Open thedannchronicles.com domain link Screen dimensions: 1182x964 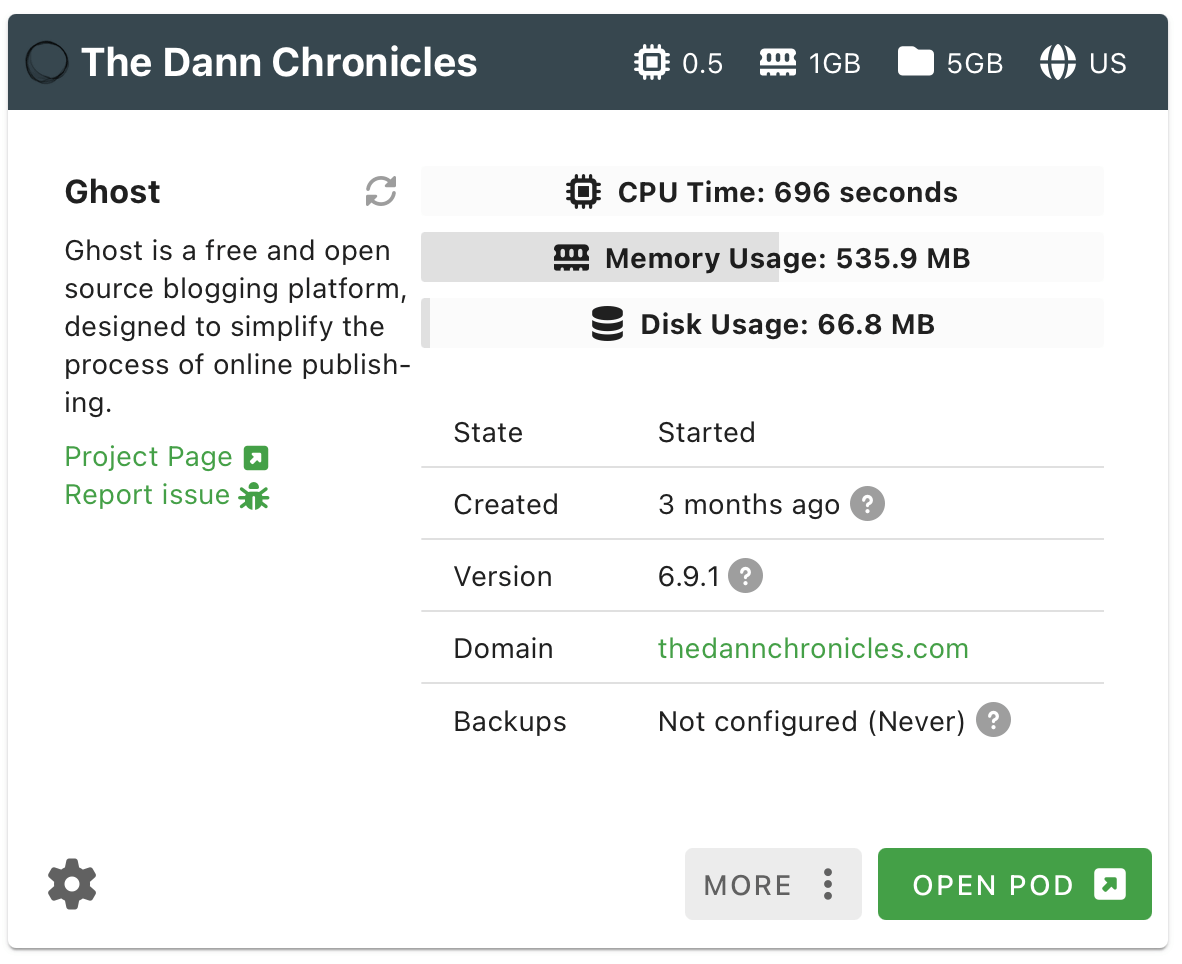(x=813, y=648)
